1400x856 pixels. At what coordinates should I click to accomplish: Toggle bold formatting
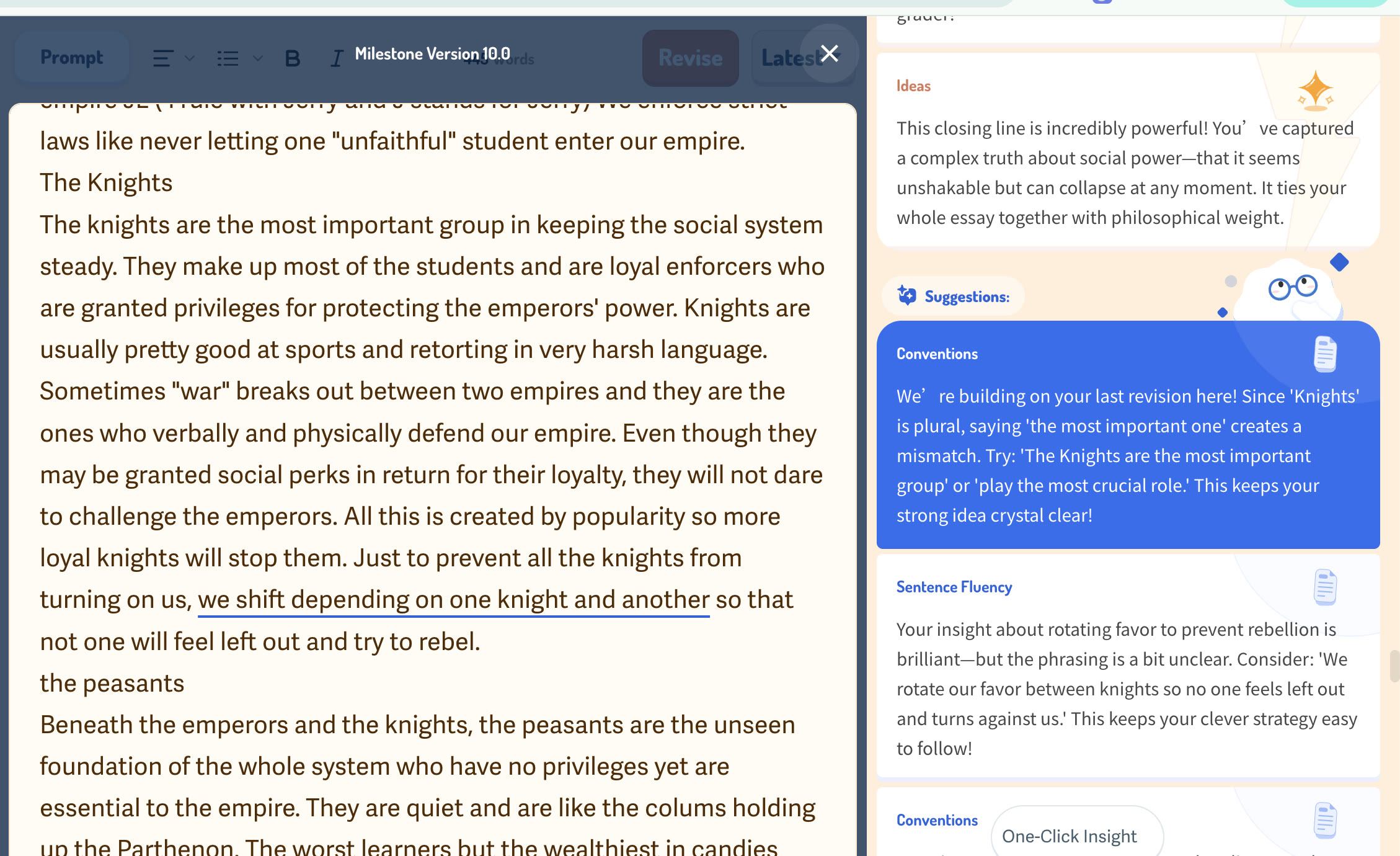pyautogui.click(x=293, y=58)
